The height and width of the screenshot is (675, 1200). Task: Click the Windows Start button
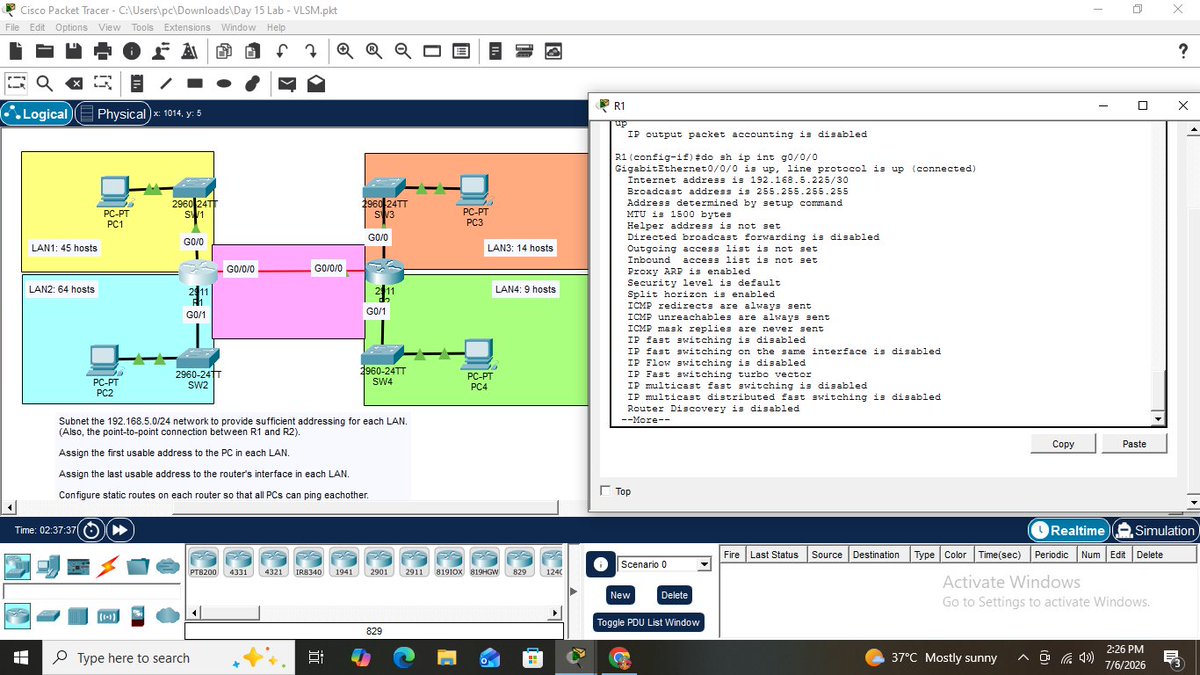(x=22, y=657)
